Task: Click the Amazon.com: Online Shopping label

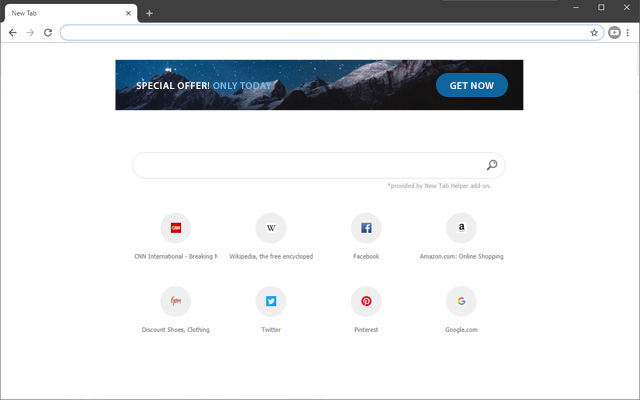Action: click(461, 256)
